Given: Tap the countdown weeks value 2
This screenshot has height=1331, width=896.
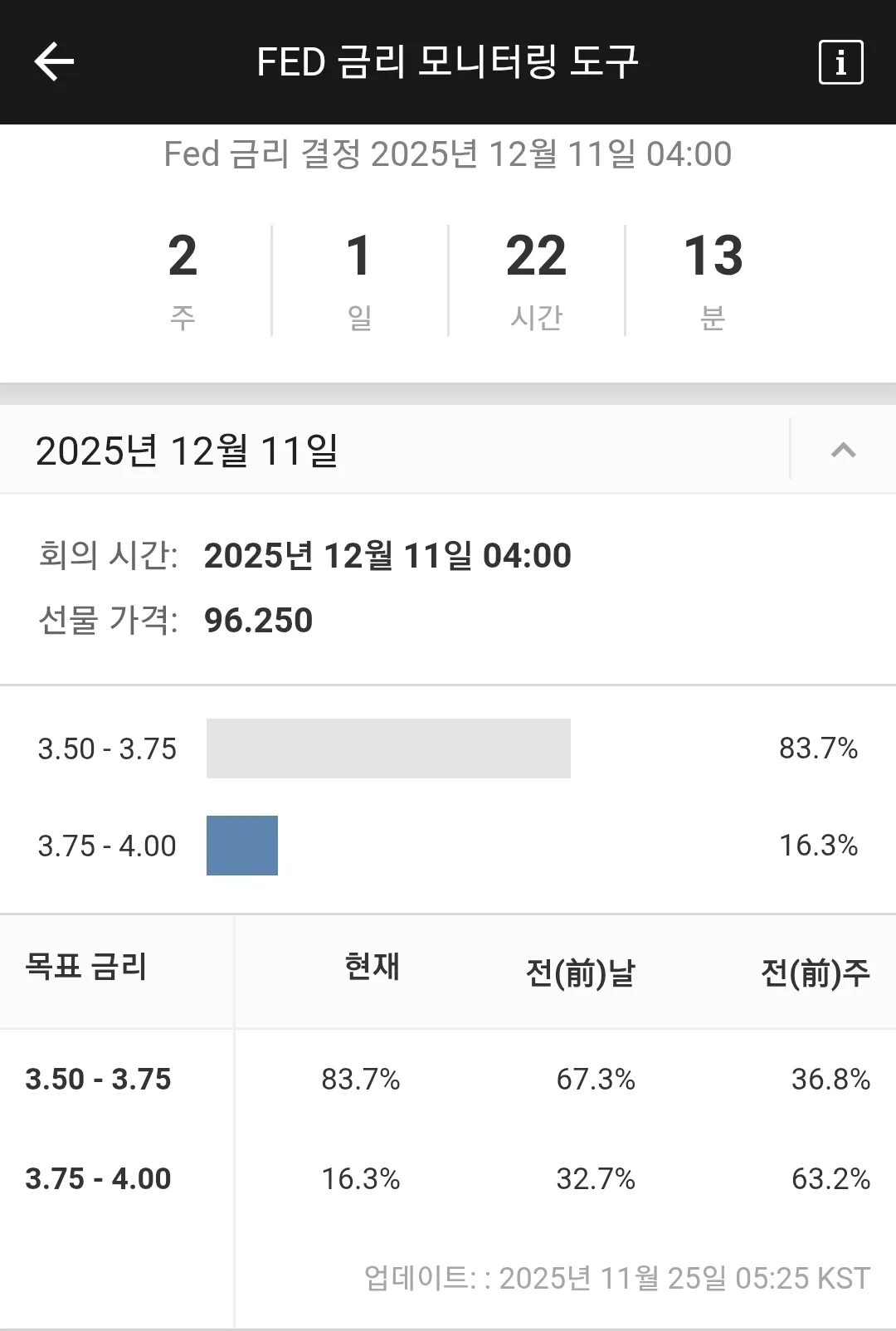Looking at the screenshot, I should click(183, 256).
